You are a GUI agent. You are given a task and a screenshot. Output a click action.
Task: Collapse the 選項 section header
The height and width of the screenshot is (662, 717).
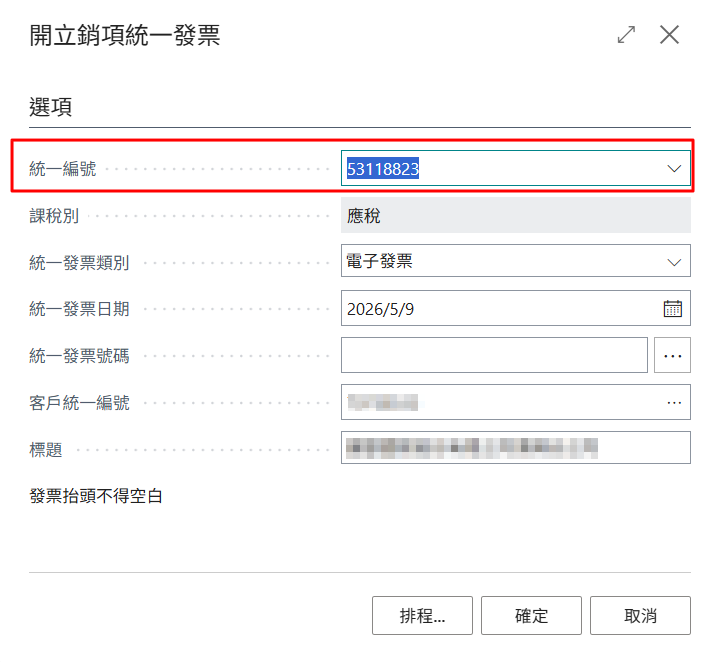click(x=50, y=107)
